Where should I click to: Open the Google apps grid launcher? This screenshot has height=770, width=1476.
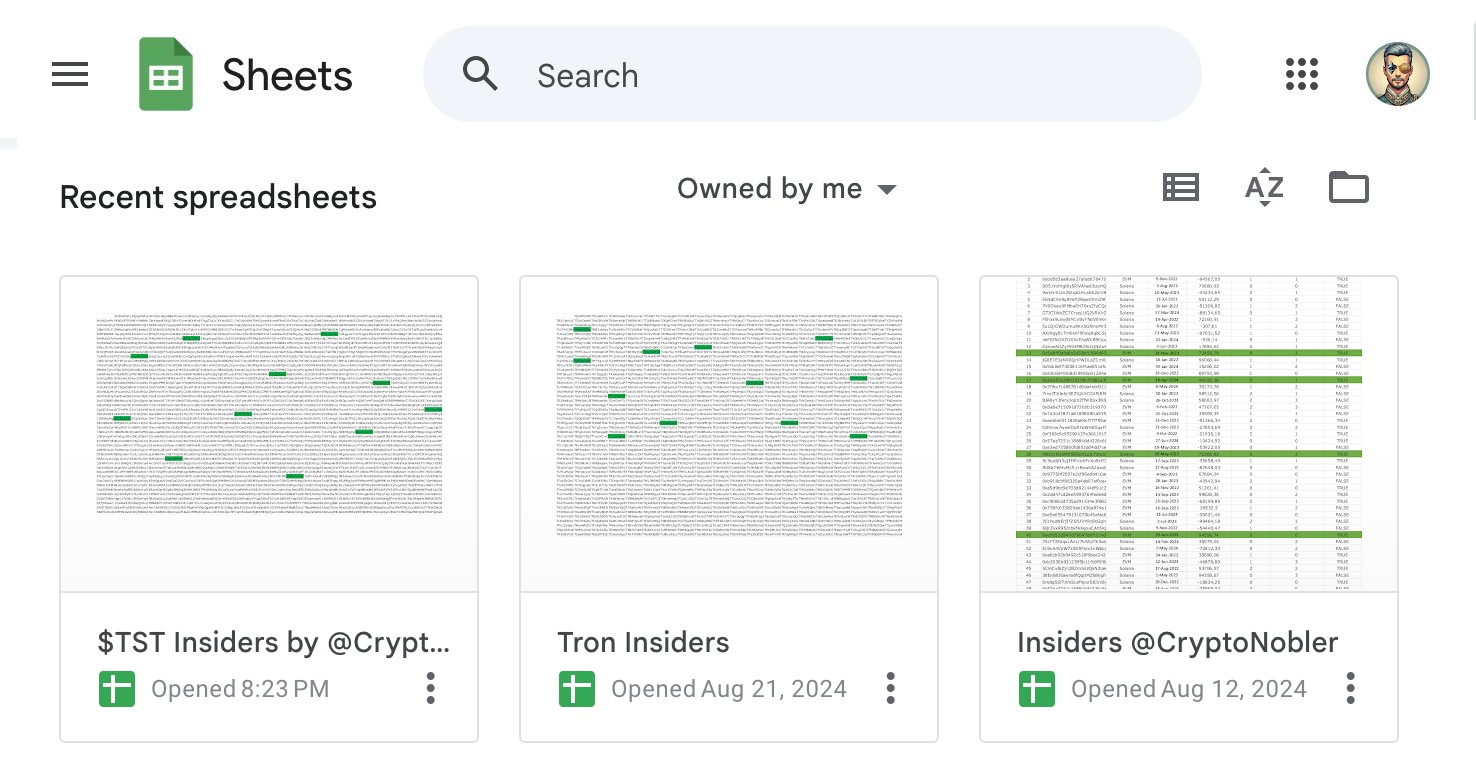coord(1302,74)
